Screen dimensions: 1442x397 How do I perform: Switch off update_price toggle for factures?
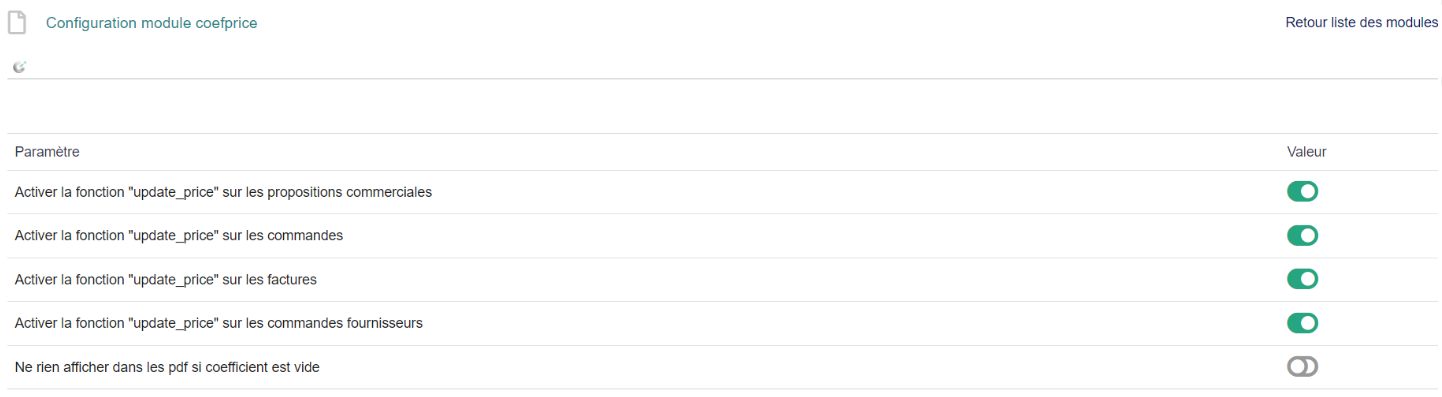(x=1302, y=279)
